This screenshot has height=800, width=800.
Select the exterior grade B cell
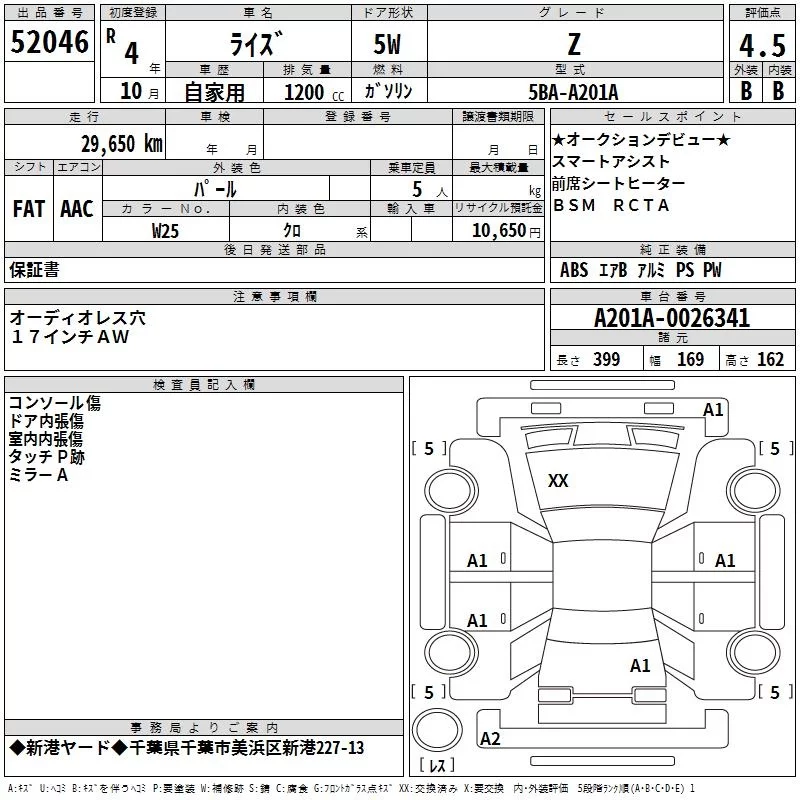click(746, 90)
